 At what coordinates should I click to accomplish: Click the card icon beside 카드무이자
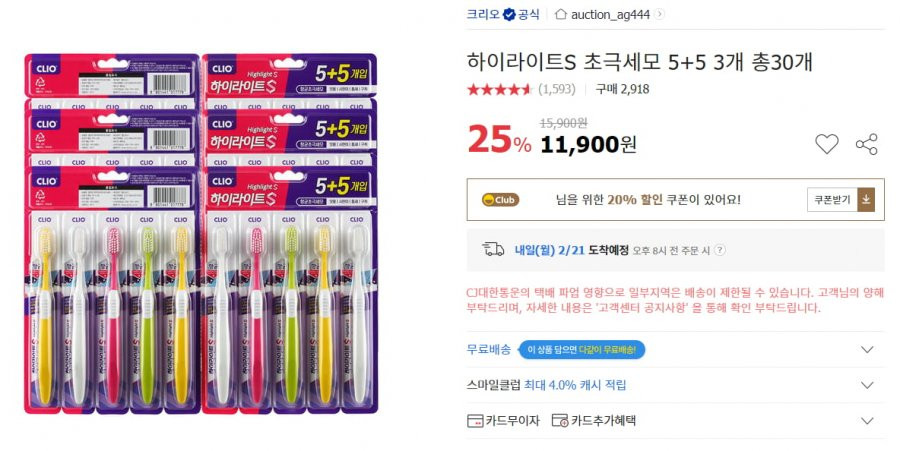pyautogui.click(x=475, y=421)
